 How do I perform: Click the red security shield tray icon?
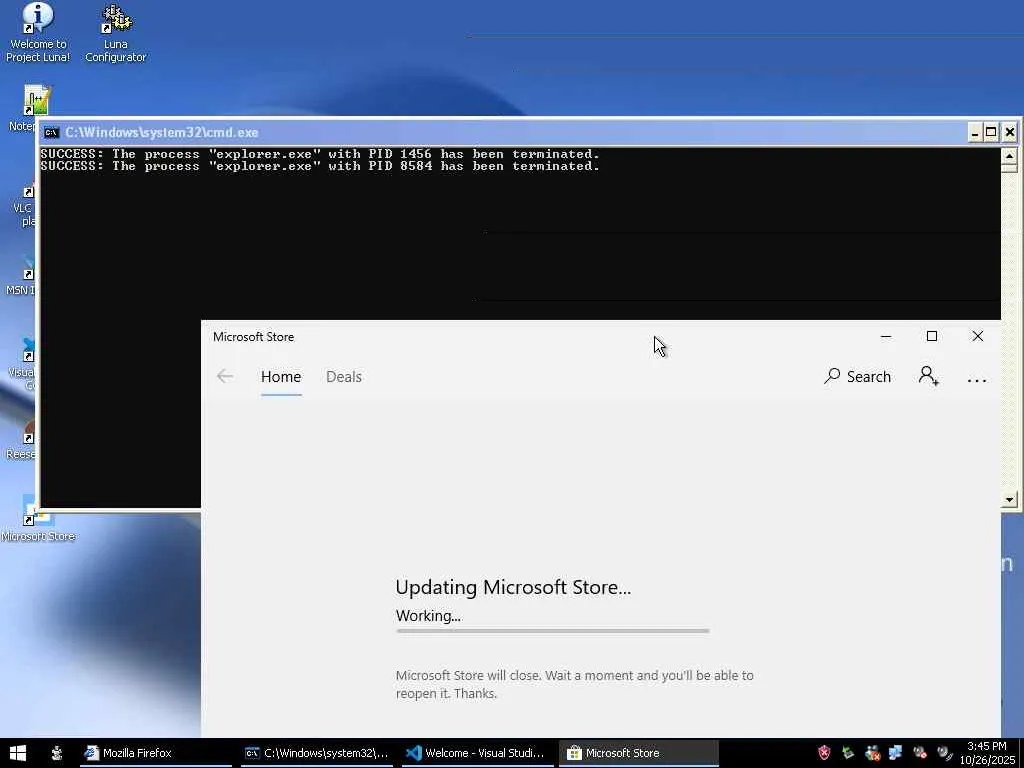824,753
